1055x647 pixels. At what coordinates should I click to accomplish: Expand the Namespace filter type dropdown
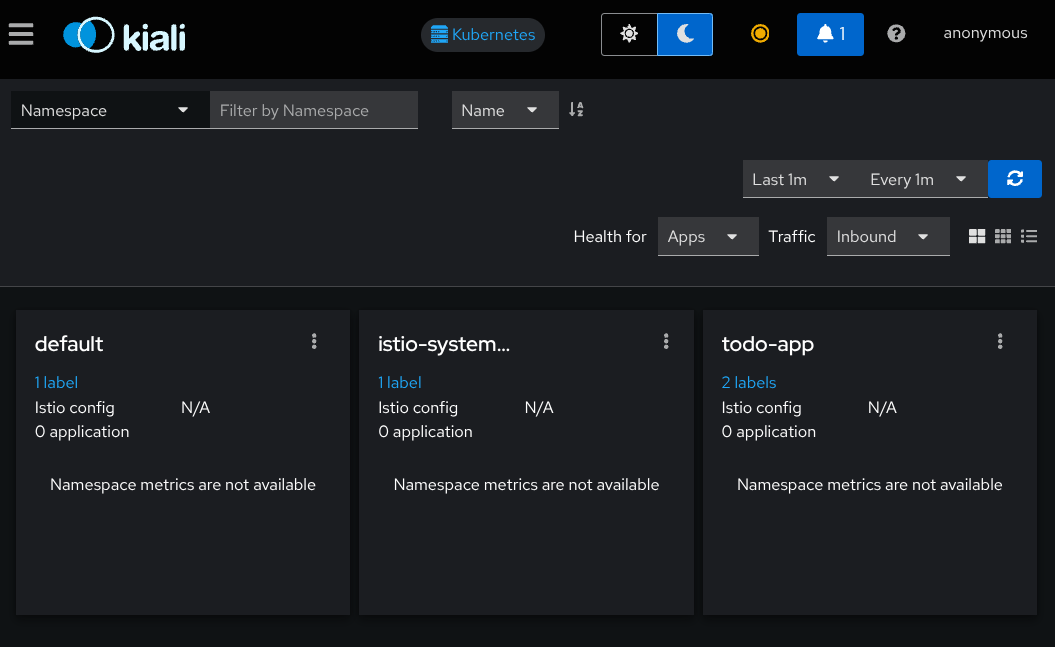tap(110, 110)
